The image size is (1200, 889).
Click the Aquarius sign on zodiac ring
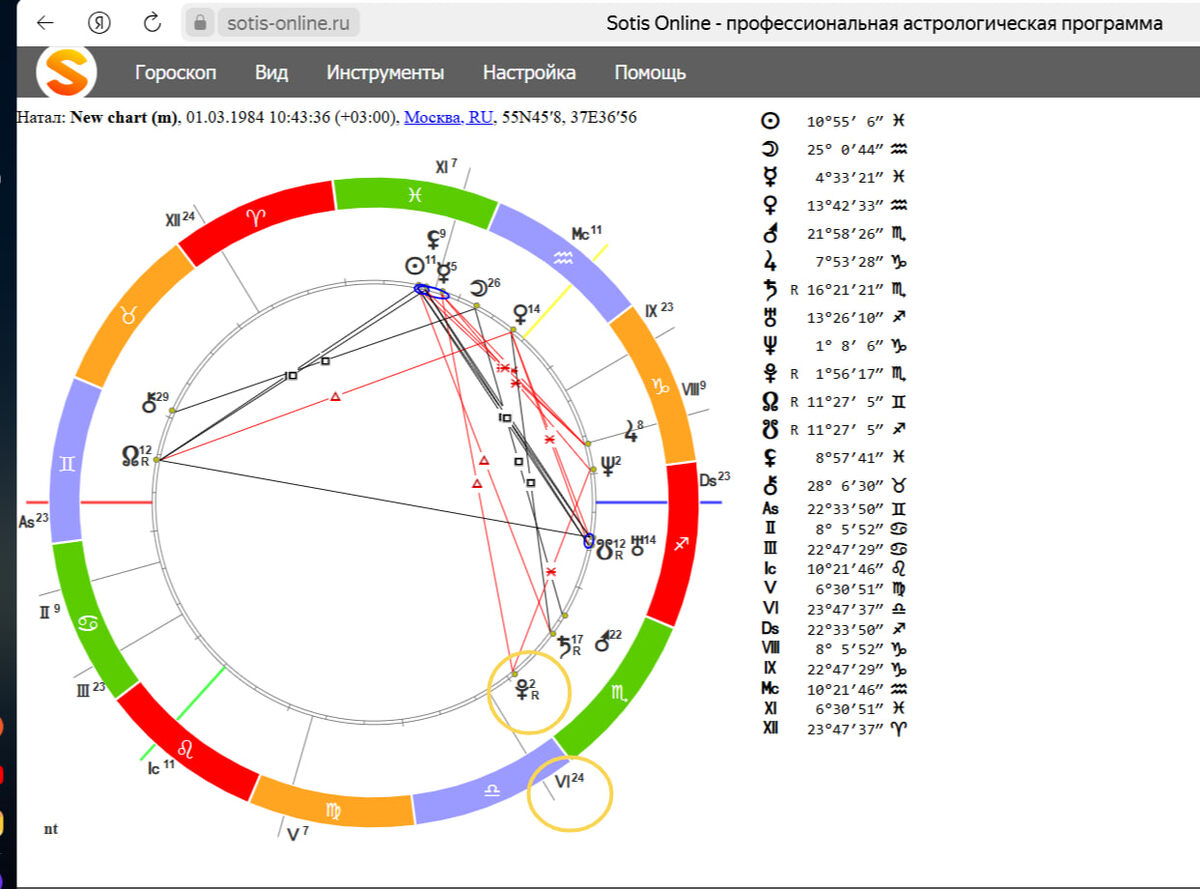(x=563, y=256)
